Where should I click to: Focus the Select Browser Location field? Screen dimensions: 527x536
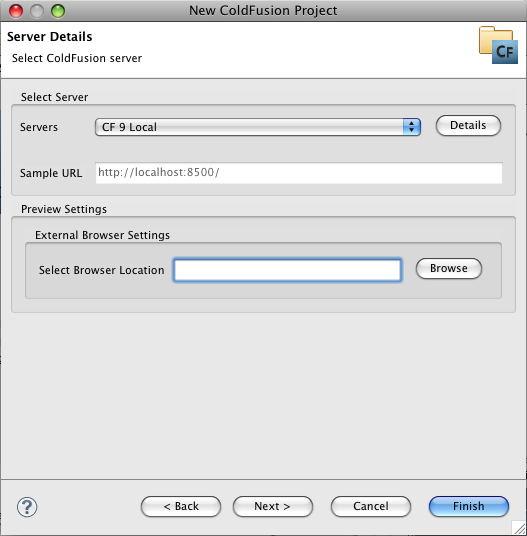tap(287, 270)
